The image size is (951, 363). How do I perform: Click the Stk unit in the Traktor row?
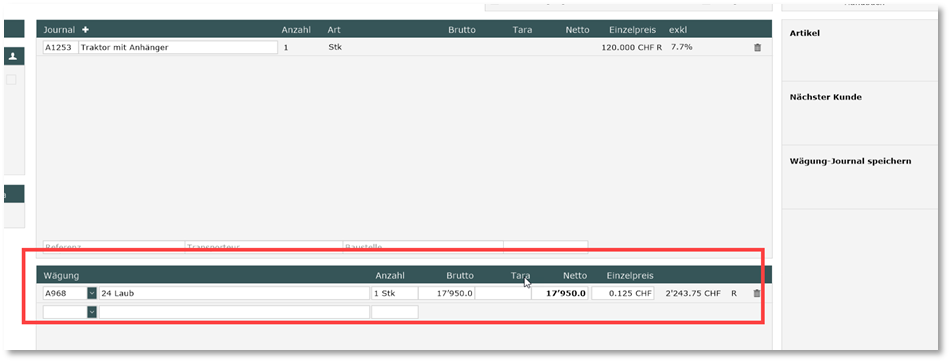[x=334, y=47]
